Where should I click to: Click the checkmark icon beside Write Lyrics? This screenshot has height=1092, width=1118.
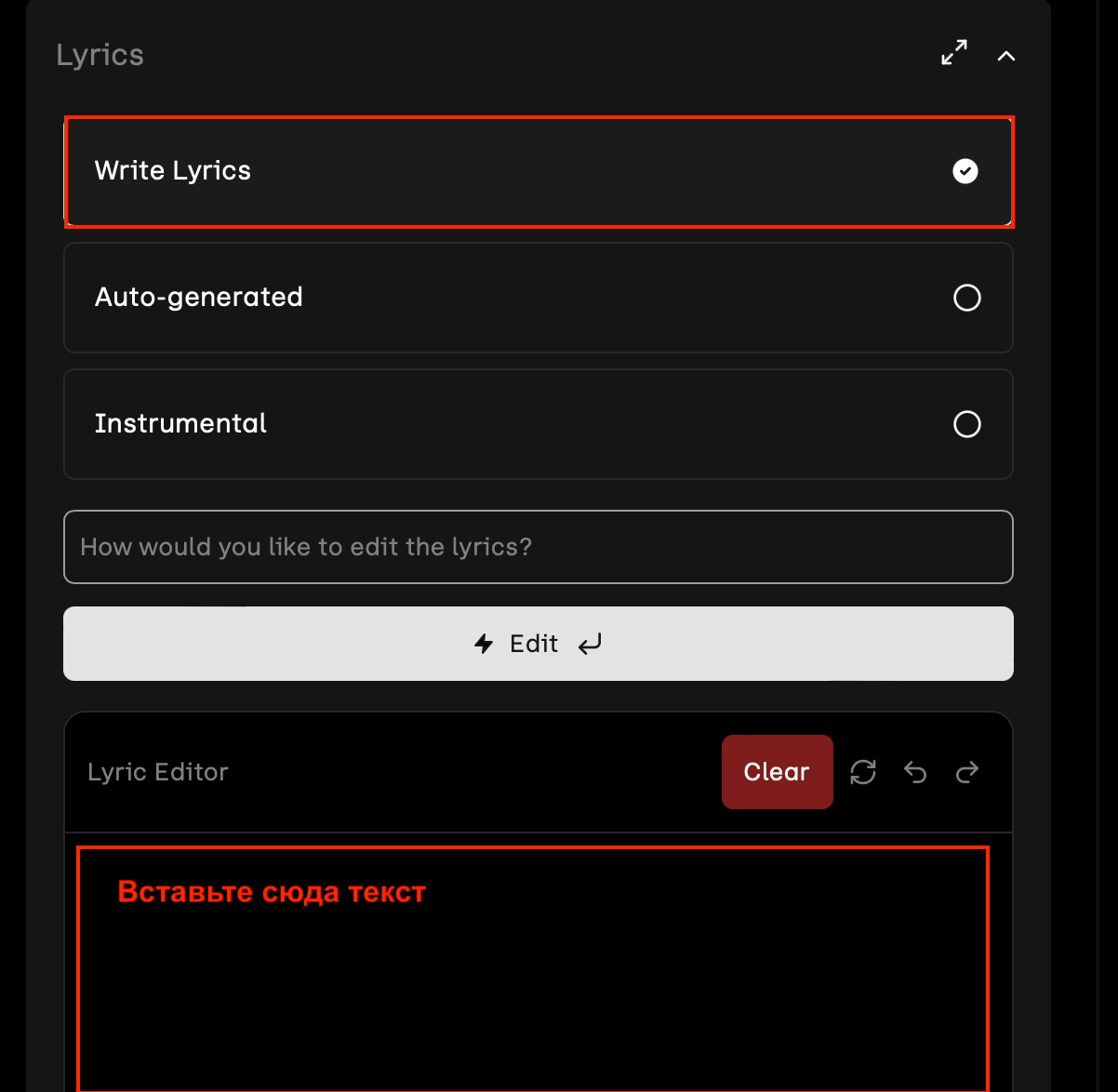tap(965, 171)
